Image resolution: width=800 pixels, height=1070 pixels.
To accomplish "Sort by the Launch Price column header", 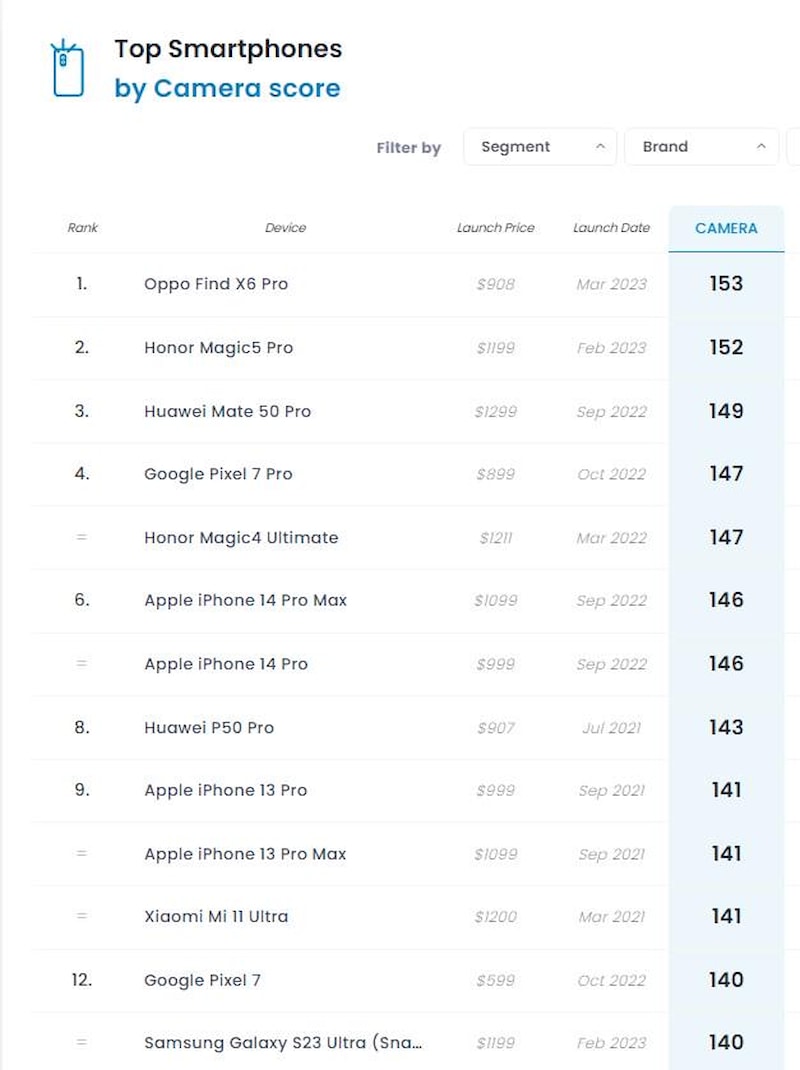I will point(496,228).
